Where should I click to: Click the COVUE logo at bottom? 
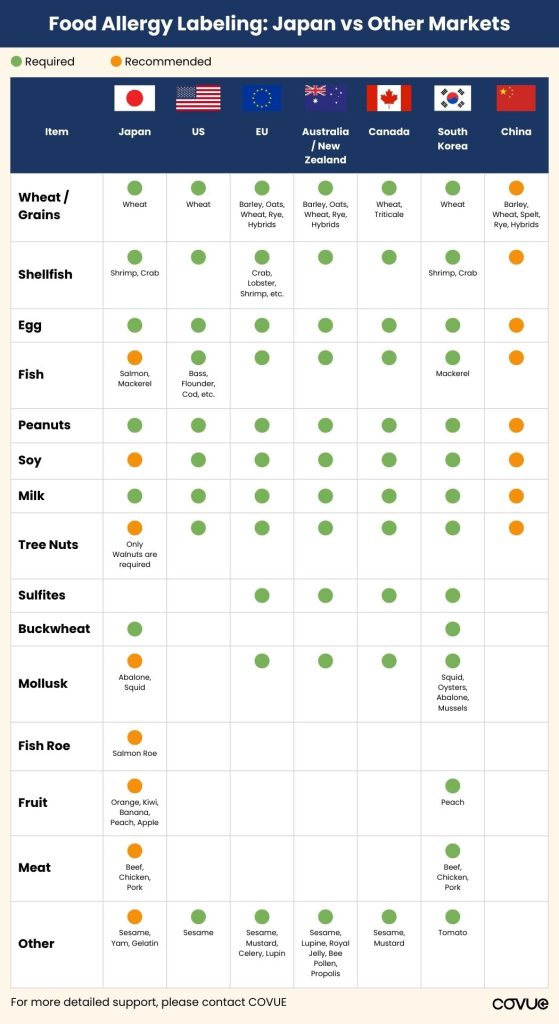pos(520,1004)
